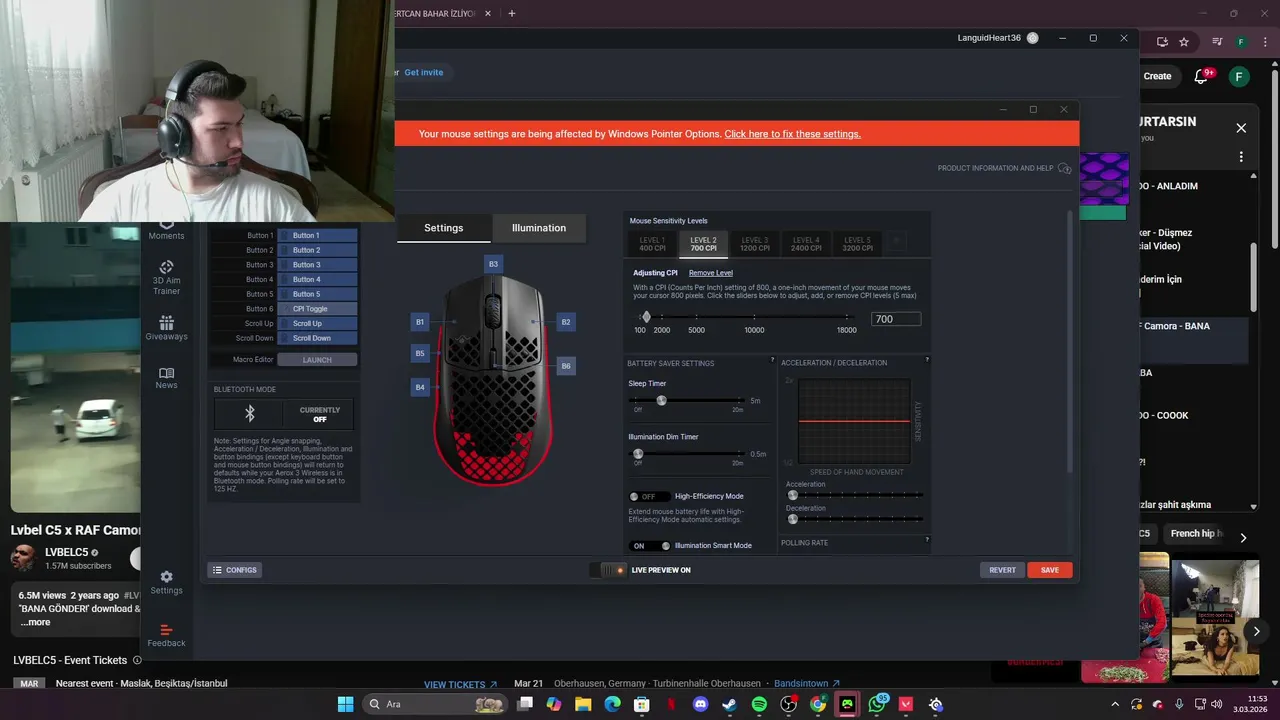Click the Revert button
The height and width of the screenshot is (720, 1280).
[x=1002, y=570]
